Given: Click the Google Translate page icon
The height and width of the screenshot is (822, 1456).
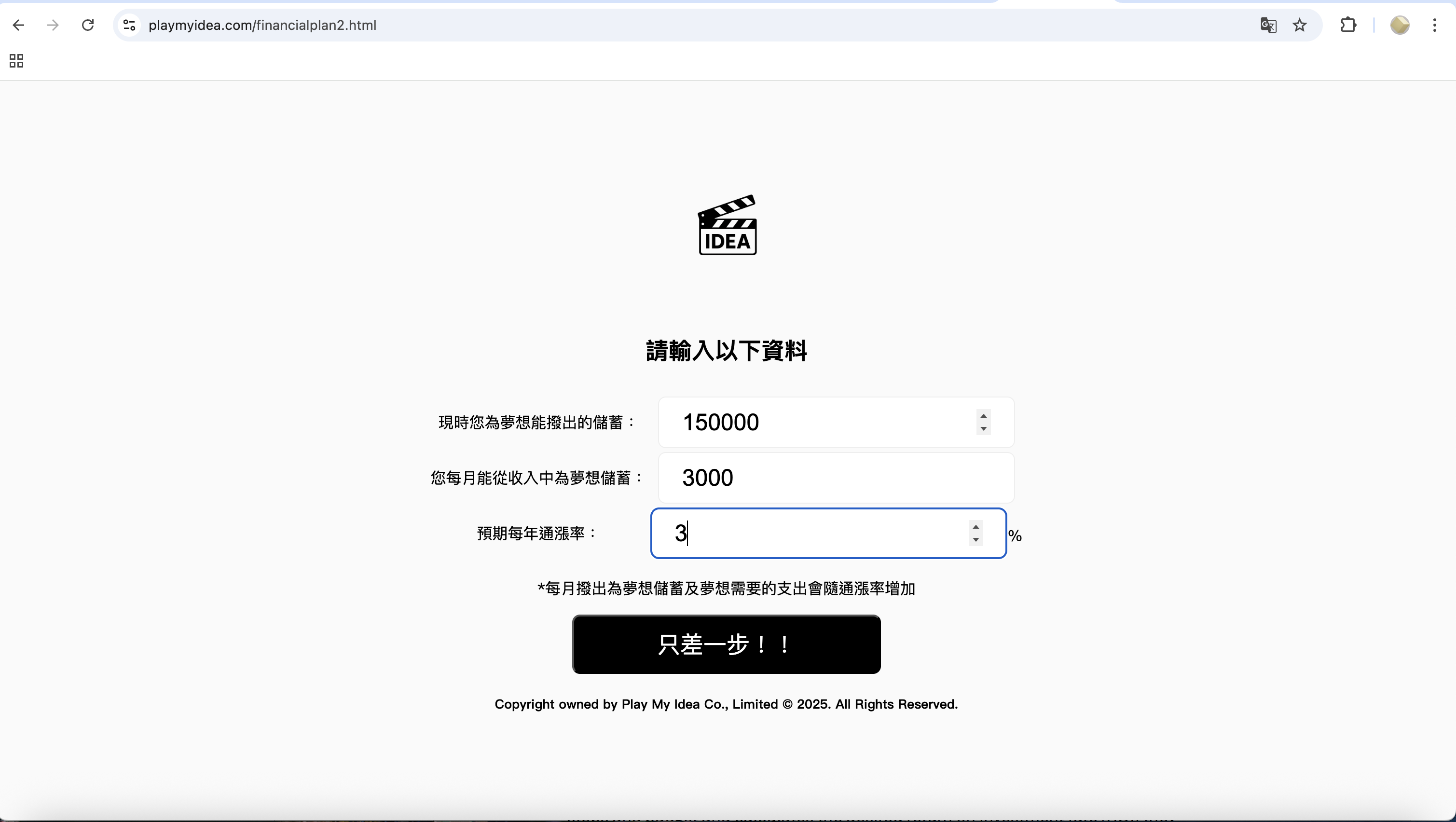Looking at the screenshot, I should click(1268, 25).
